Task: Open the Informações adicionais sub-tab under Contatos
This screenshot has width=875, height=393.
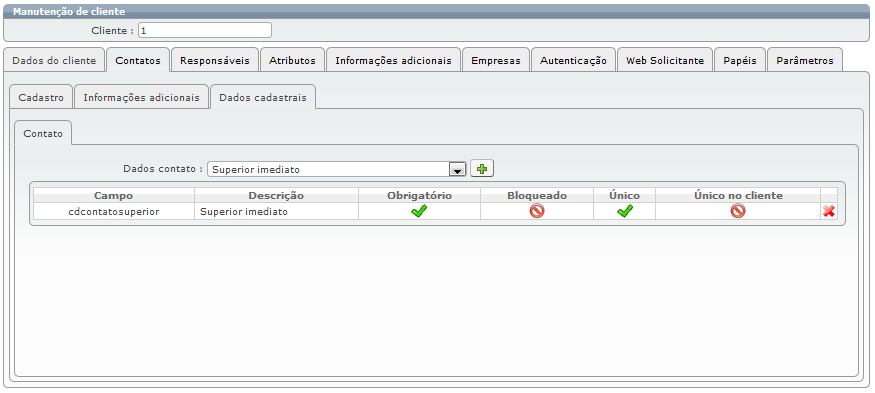Action: tap(141, 97)
